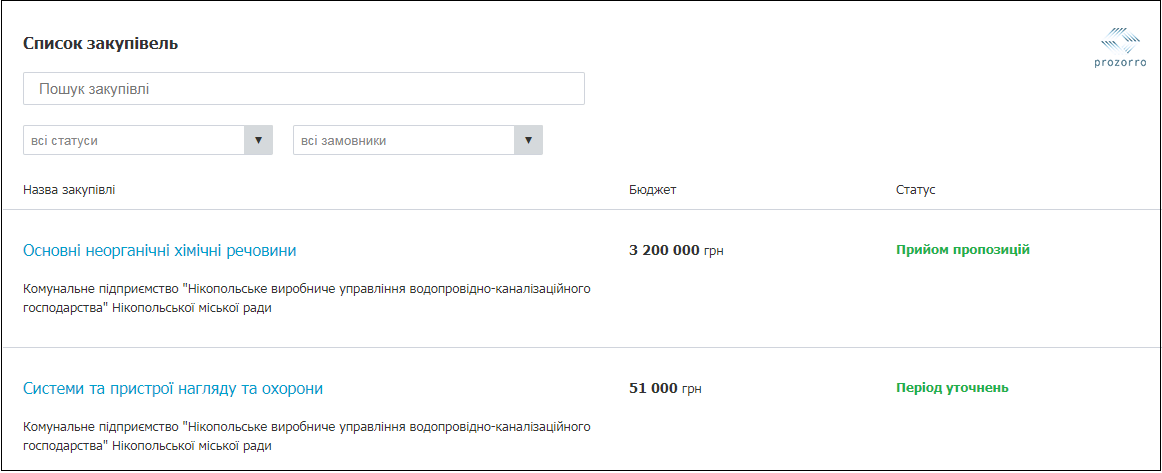Expand the statuses dropdown arrow
The image size is (1162, 473).
pos(258,141)
